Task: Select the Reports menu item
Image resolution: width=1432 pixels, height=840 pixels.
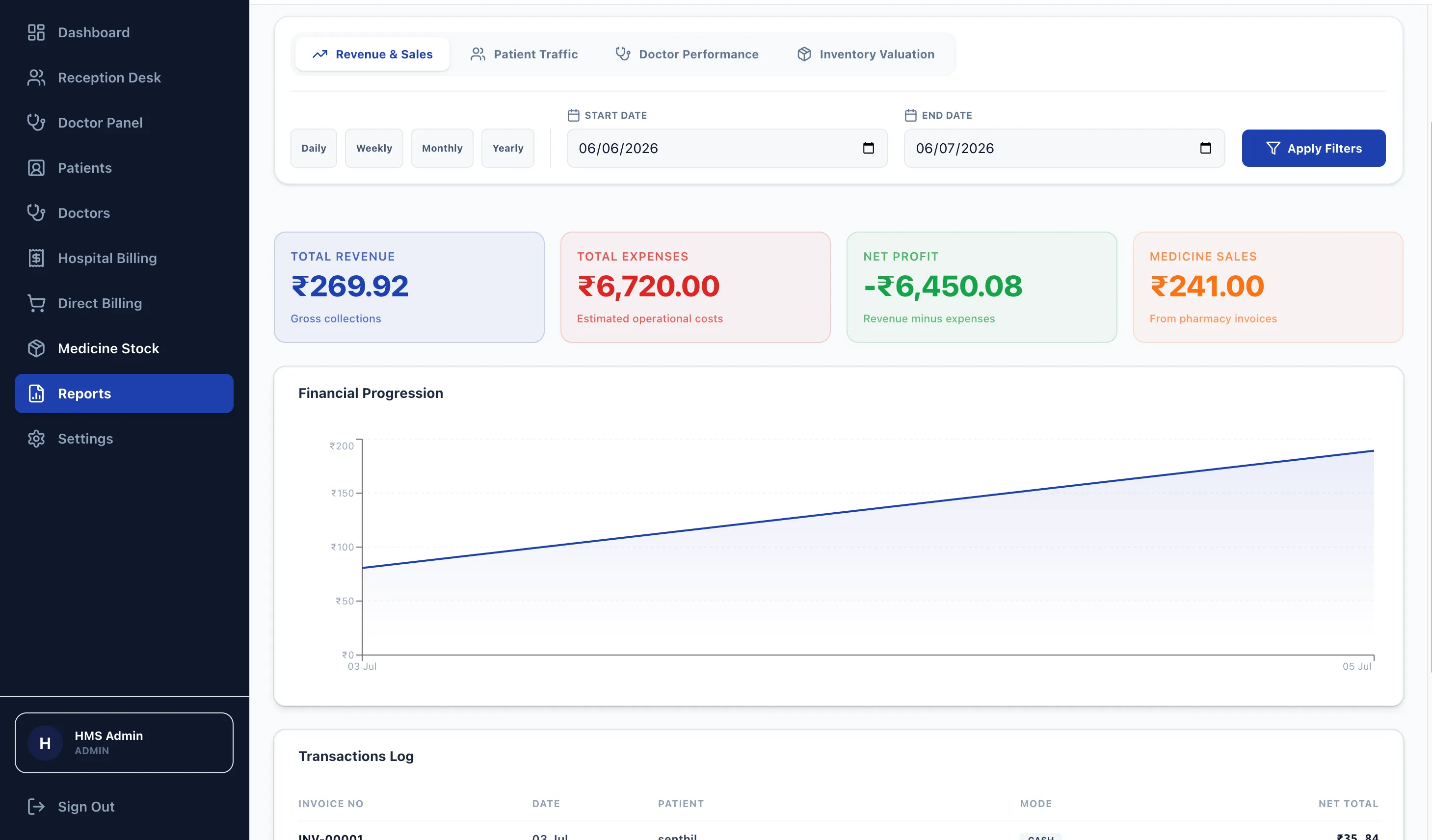Action: tap(124, 394)
